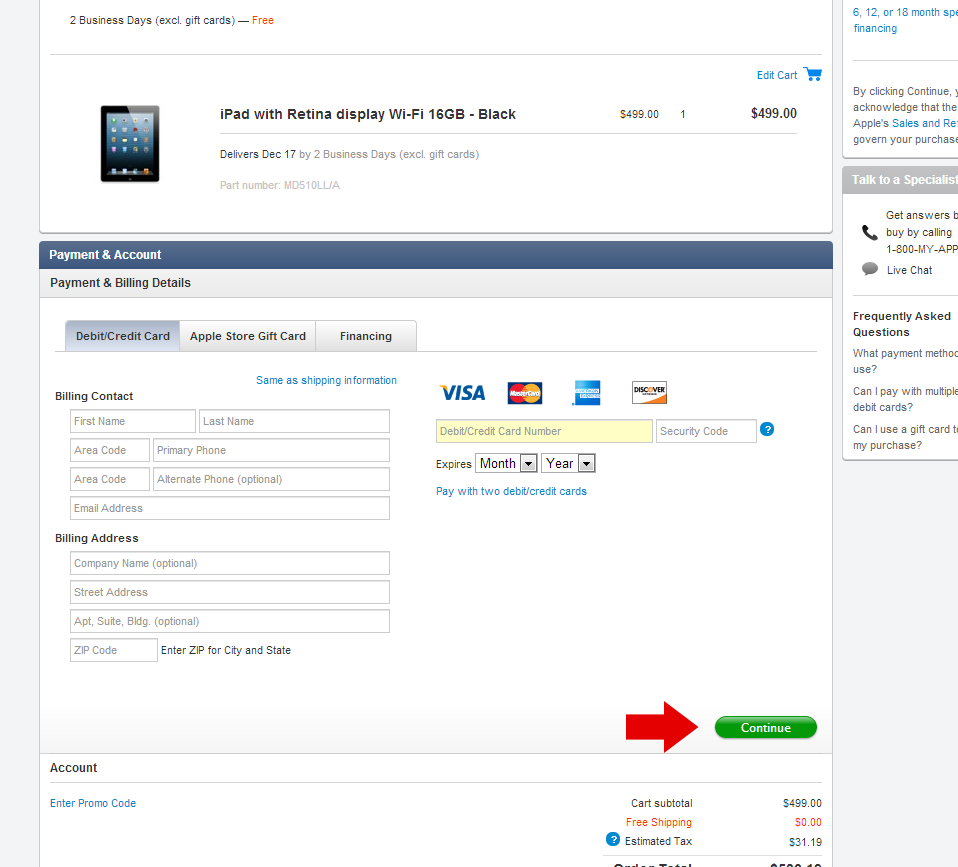Click the Visa card logo
958x867 pixels.
click(463, 393)
